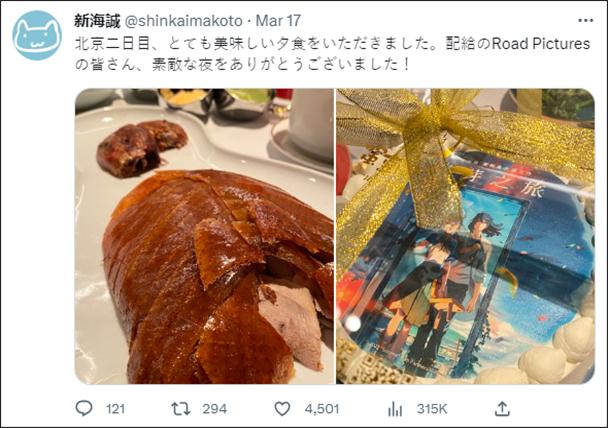The image size is (608, 428).
Task: Open the Mar 17 timestamp permalink
Action: click(278, 21)
